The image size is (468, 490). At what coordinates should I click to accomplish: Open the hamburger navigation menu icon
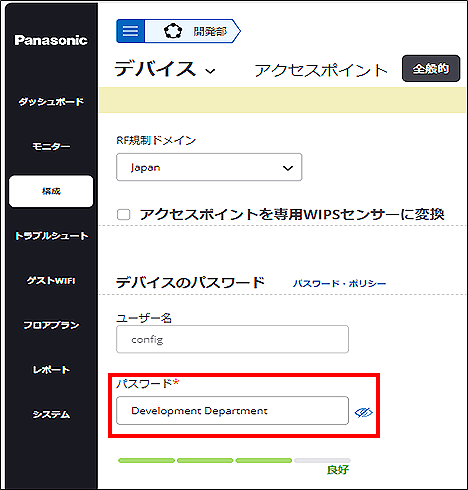130,31
